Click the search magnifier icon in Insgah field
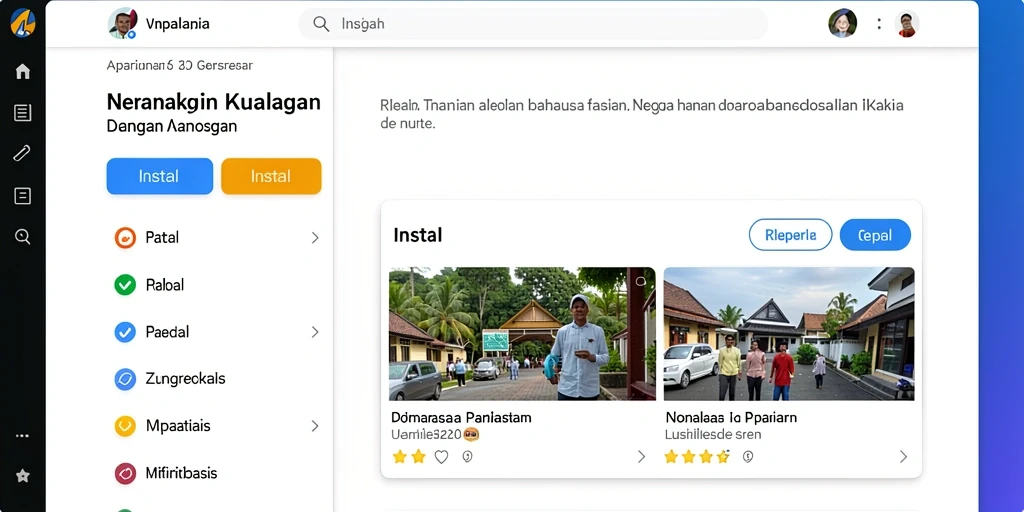This screenshot has width=1024, height=512. click(x=321, y=24)
